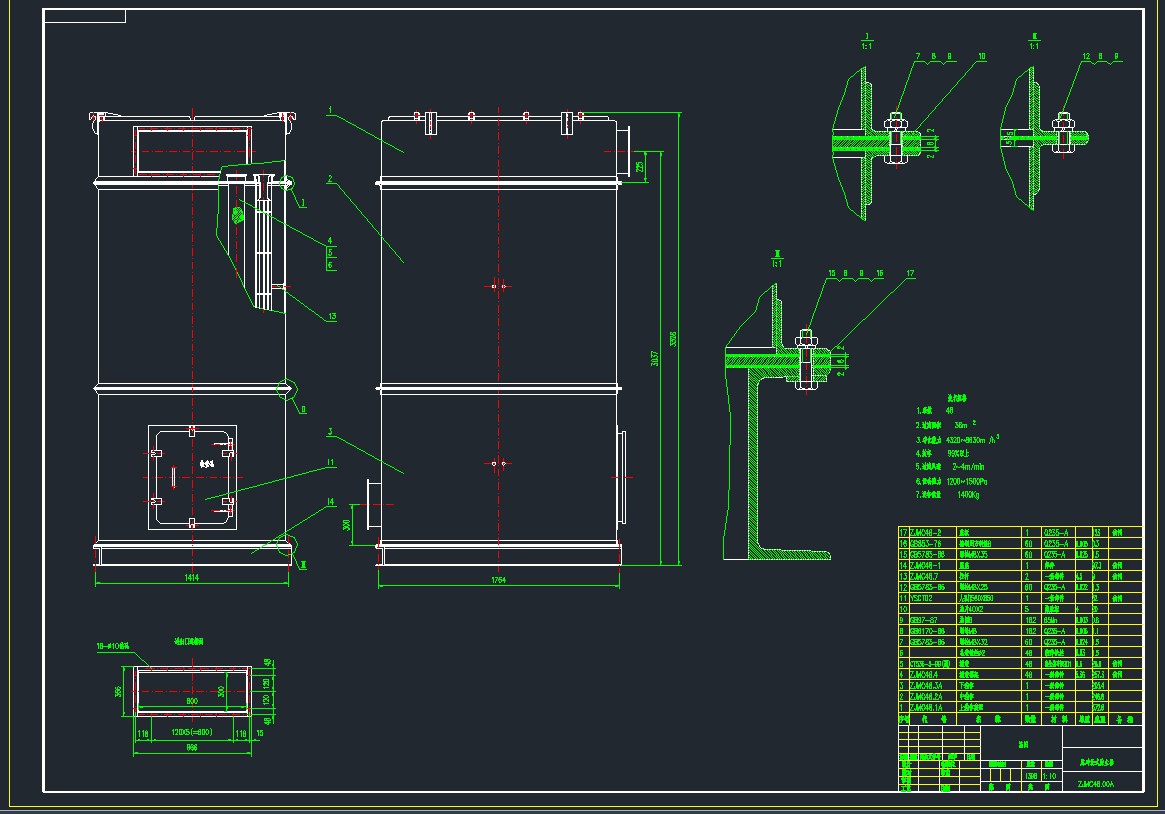Click the 396 height dimension text
Viewport: 1165px width, 814px height.
pos(118,691)
